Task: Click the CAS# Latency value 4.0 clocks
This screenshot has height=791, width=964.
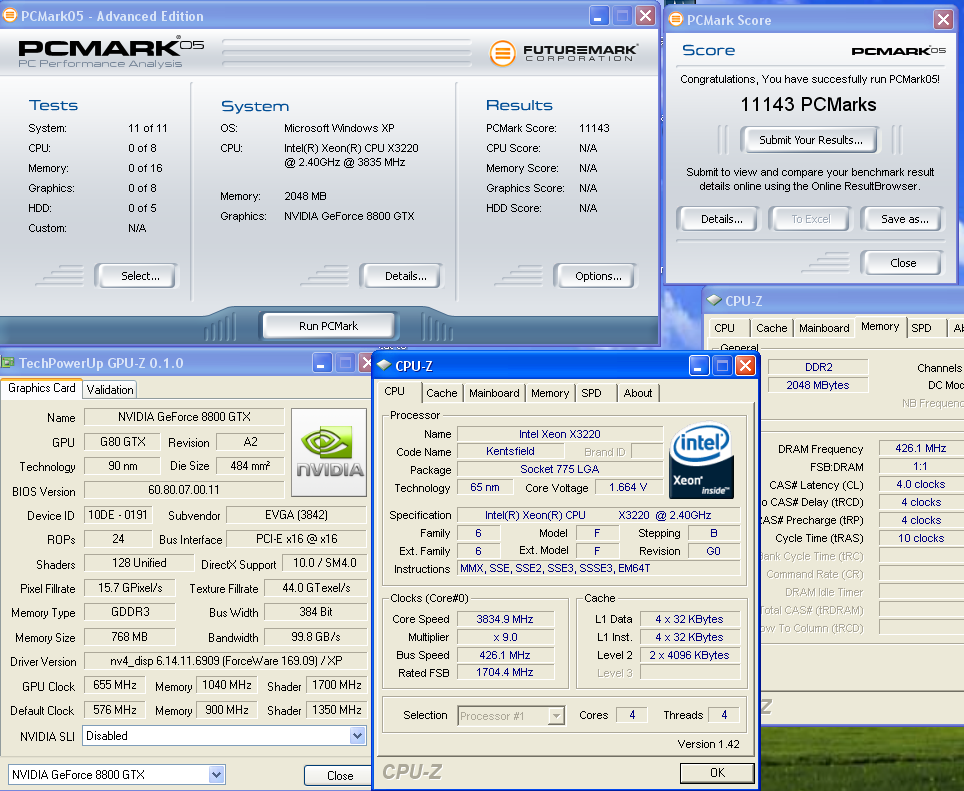Action: 921,484
